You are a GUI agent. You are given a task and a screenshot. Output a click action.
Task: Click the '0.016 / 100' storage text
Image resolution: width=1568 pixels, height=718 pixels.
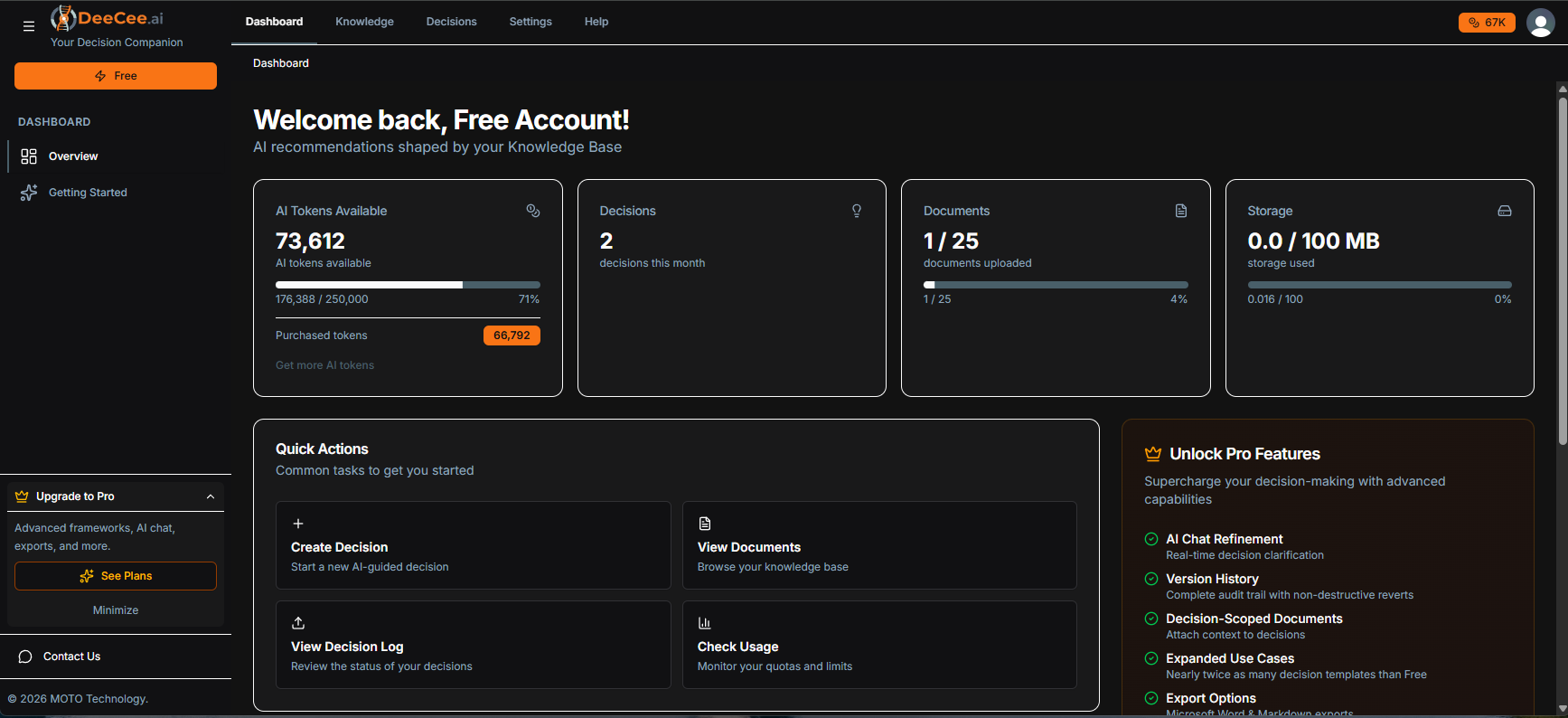click(1275, 299)
